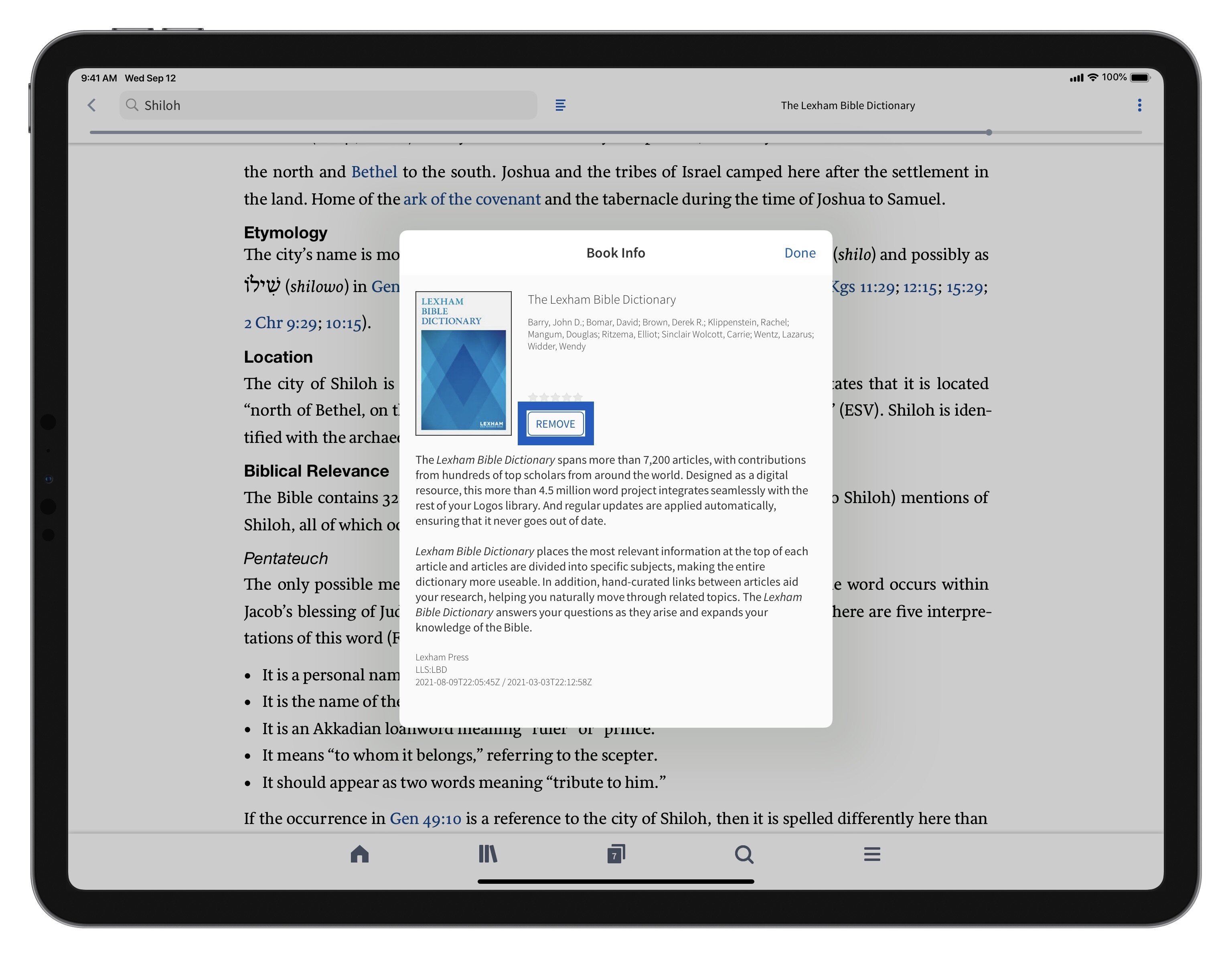This screenshot has height=958, width=1232.
Task: Open the table of contents icon
Action: click(x=560, y=105)
